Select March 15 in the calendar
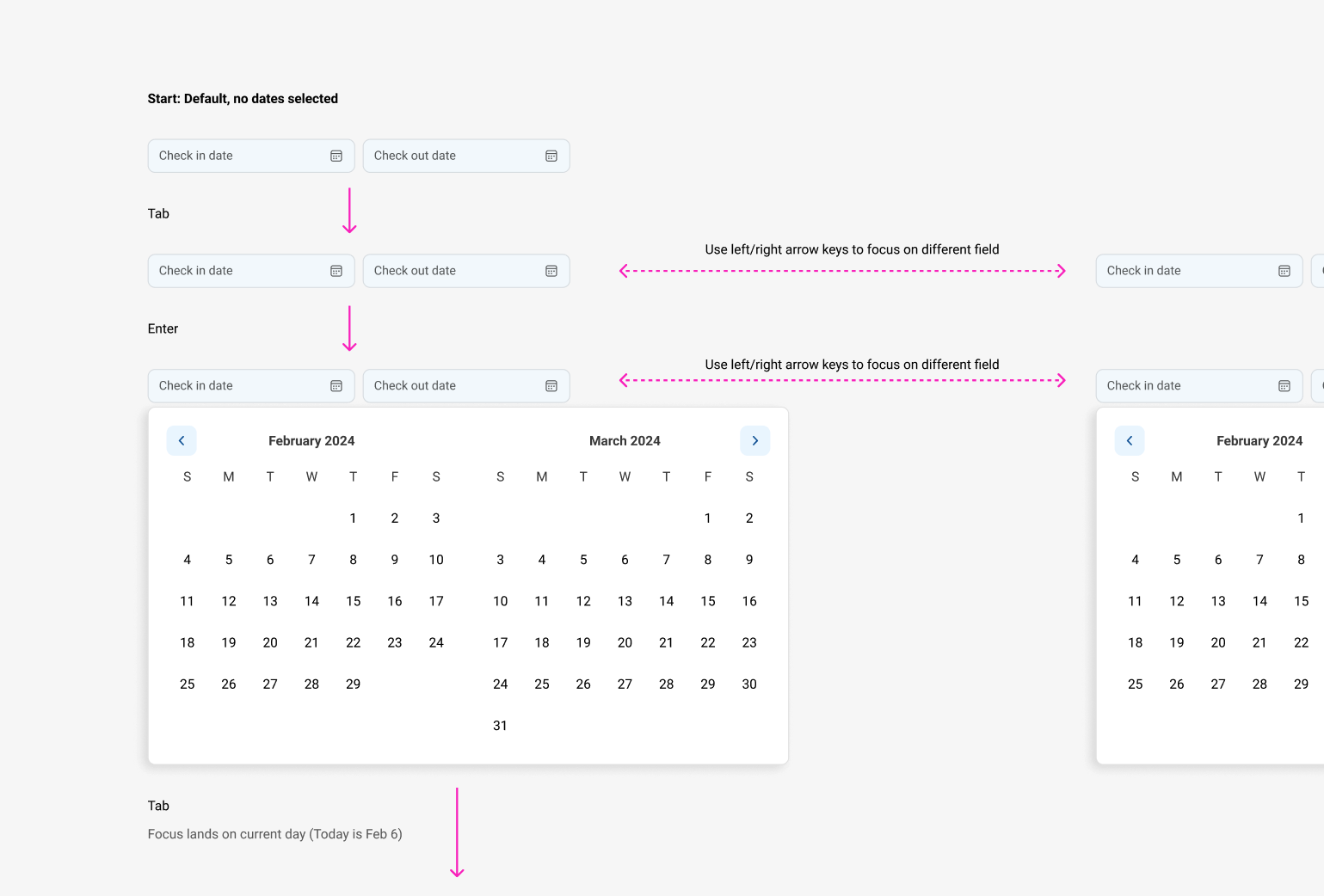Screen dimensions: 1324x896 pos(708,601)
